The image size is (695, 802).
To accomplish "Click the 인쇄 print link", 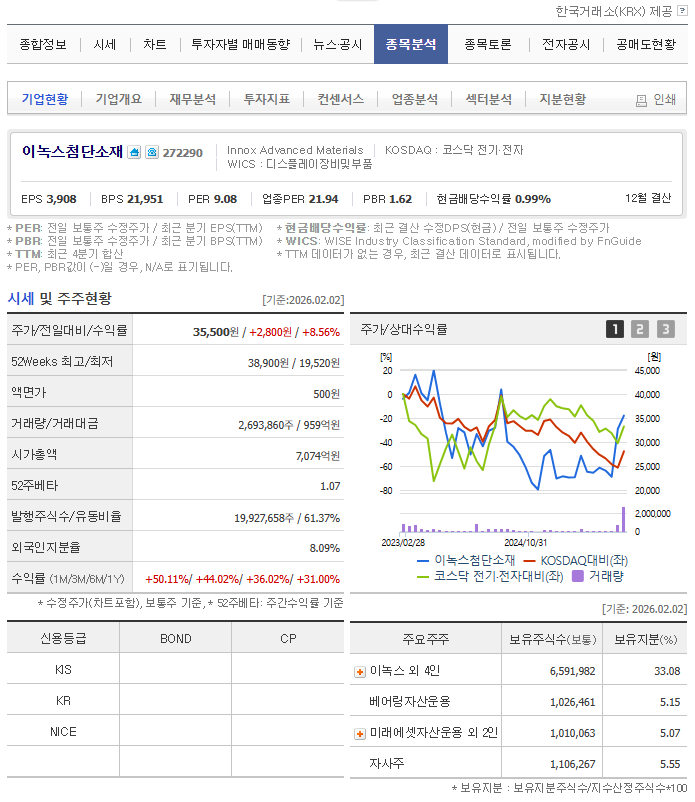I will click(x=664, y=99).
